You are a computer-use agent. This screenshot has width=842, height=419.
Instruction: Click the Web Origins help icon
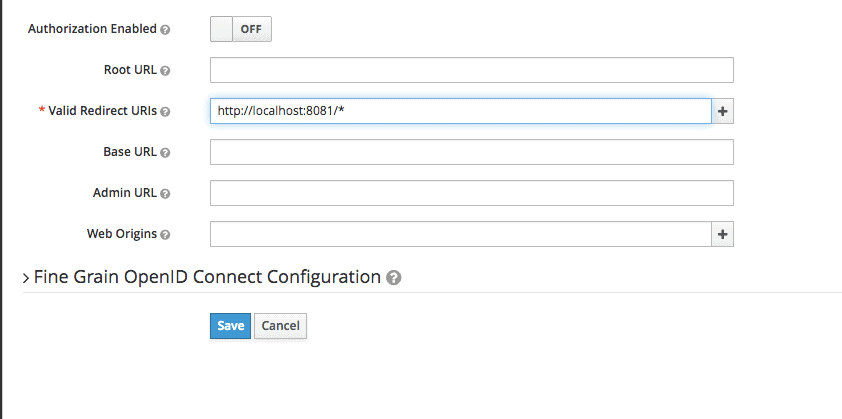165,235
